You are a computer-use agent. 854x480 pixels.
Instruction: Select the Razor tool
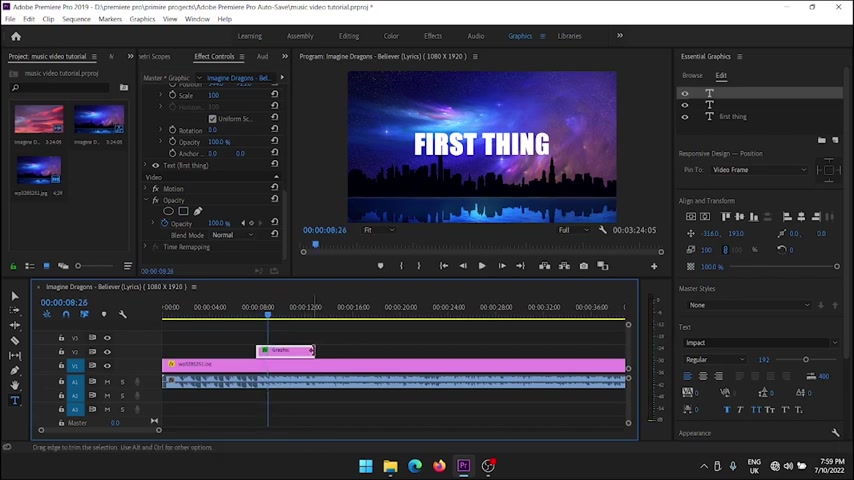(x=15, y=341)
